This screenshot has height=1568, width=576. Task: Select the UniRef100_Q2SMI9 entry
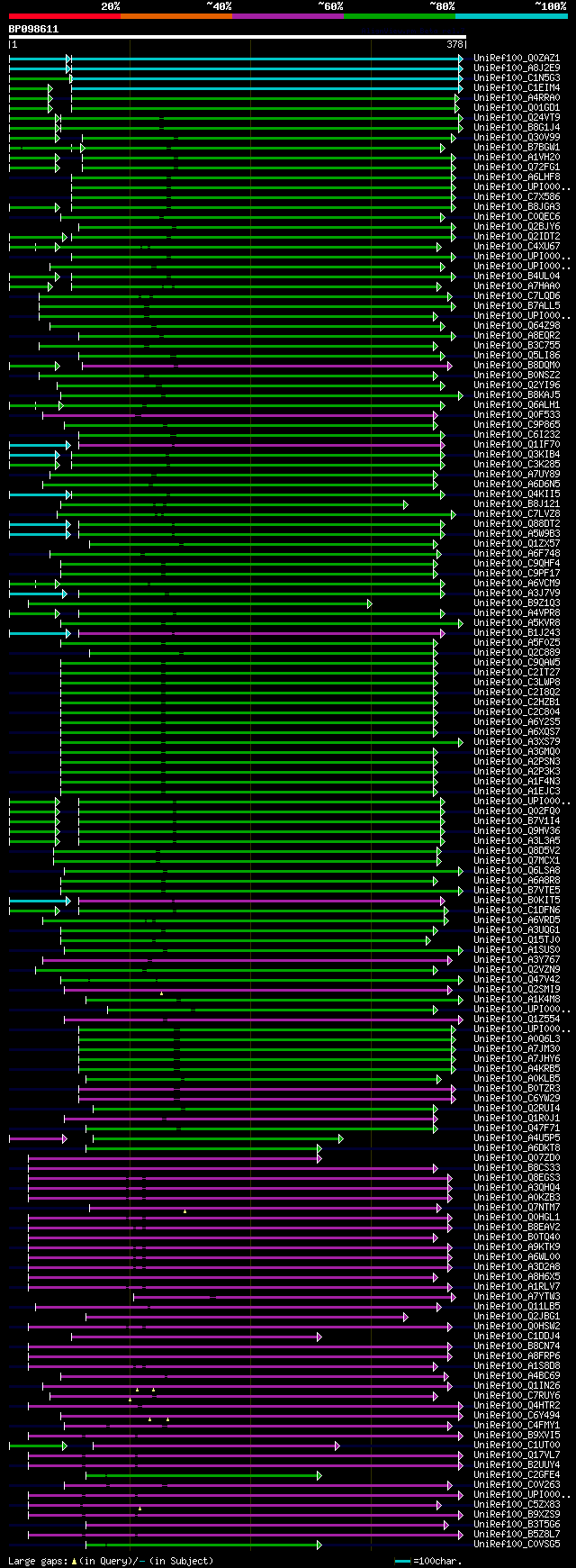click(517, 989)
